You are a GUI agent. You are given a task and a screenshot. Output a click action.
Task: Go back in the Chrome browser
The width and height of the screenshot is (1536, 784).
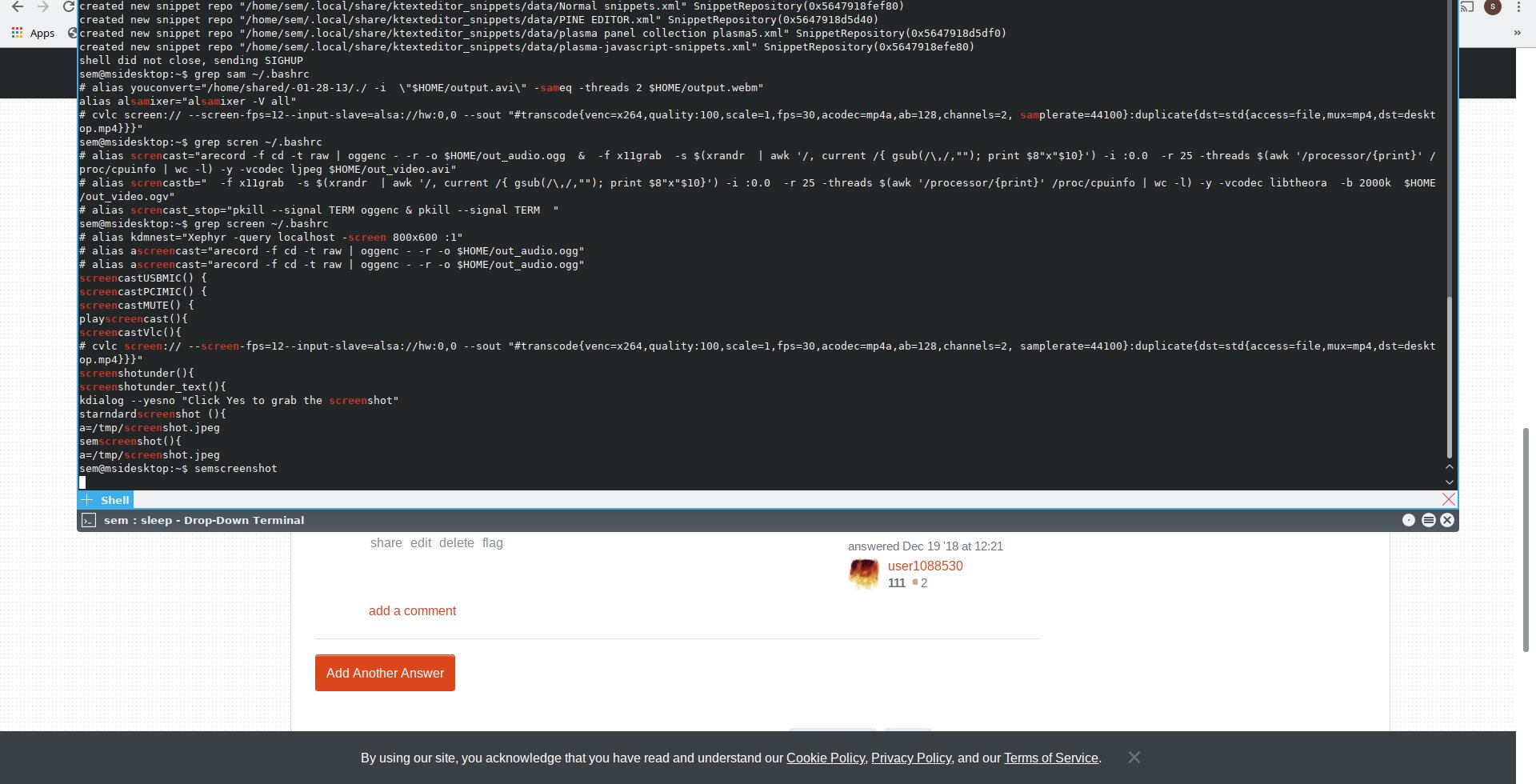click(17, 6)
